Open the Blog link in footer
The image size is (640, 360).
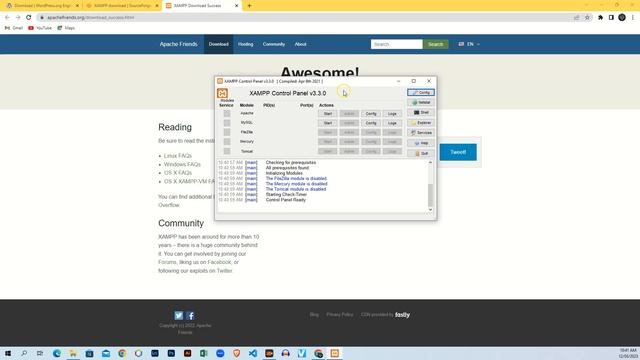point(314,315)
